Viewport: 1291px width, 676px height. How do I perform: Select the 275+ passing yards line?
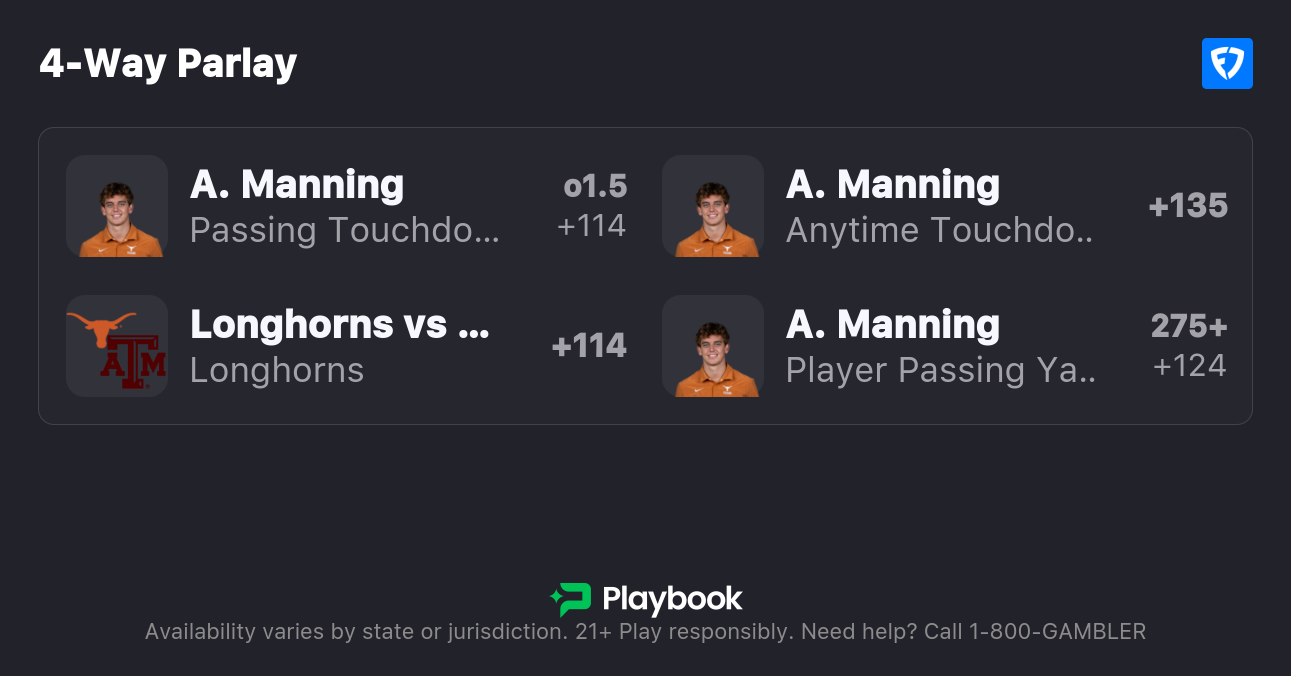pos(1188,326)
